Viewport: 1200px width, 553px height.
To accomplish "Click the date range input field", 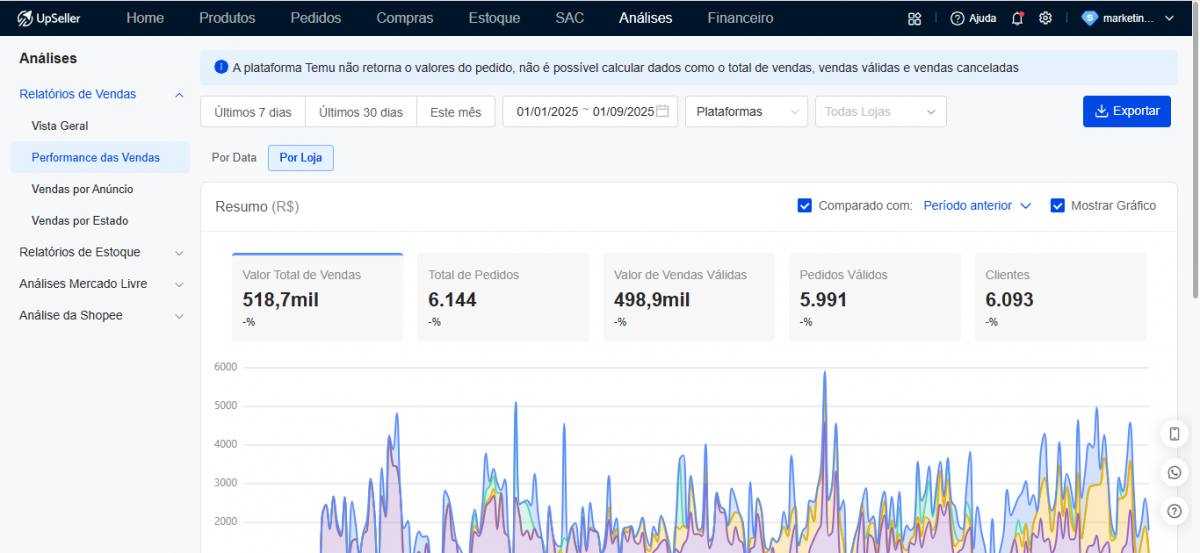I will point(590,112).
